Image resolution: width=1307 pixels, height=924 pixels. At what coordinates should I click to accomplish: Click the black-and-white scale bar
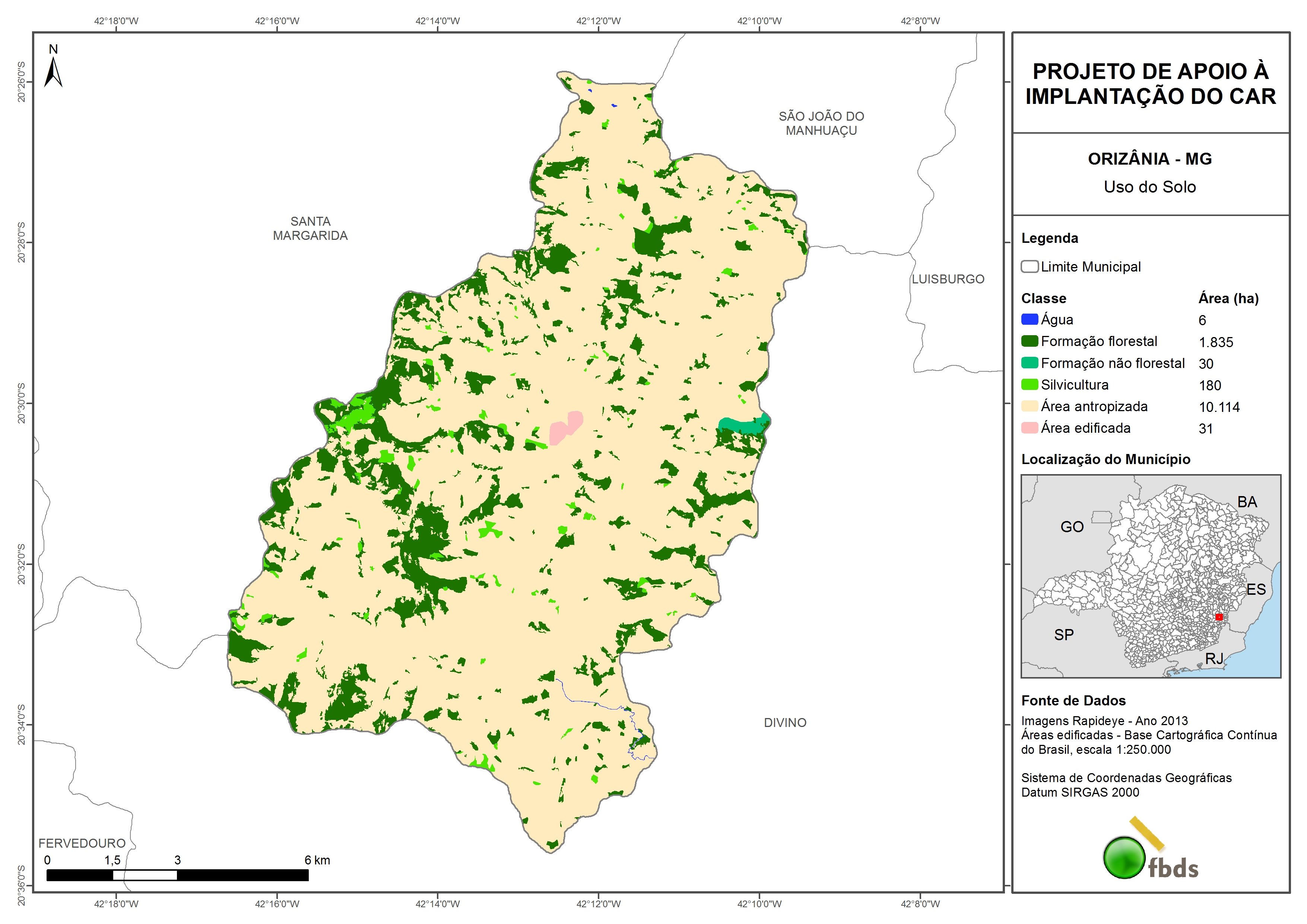(x=177, y=875)
